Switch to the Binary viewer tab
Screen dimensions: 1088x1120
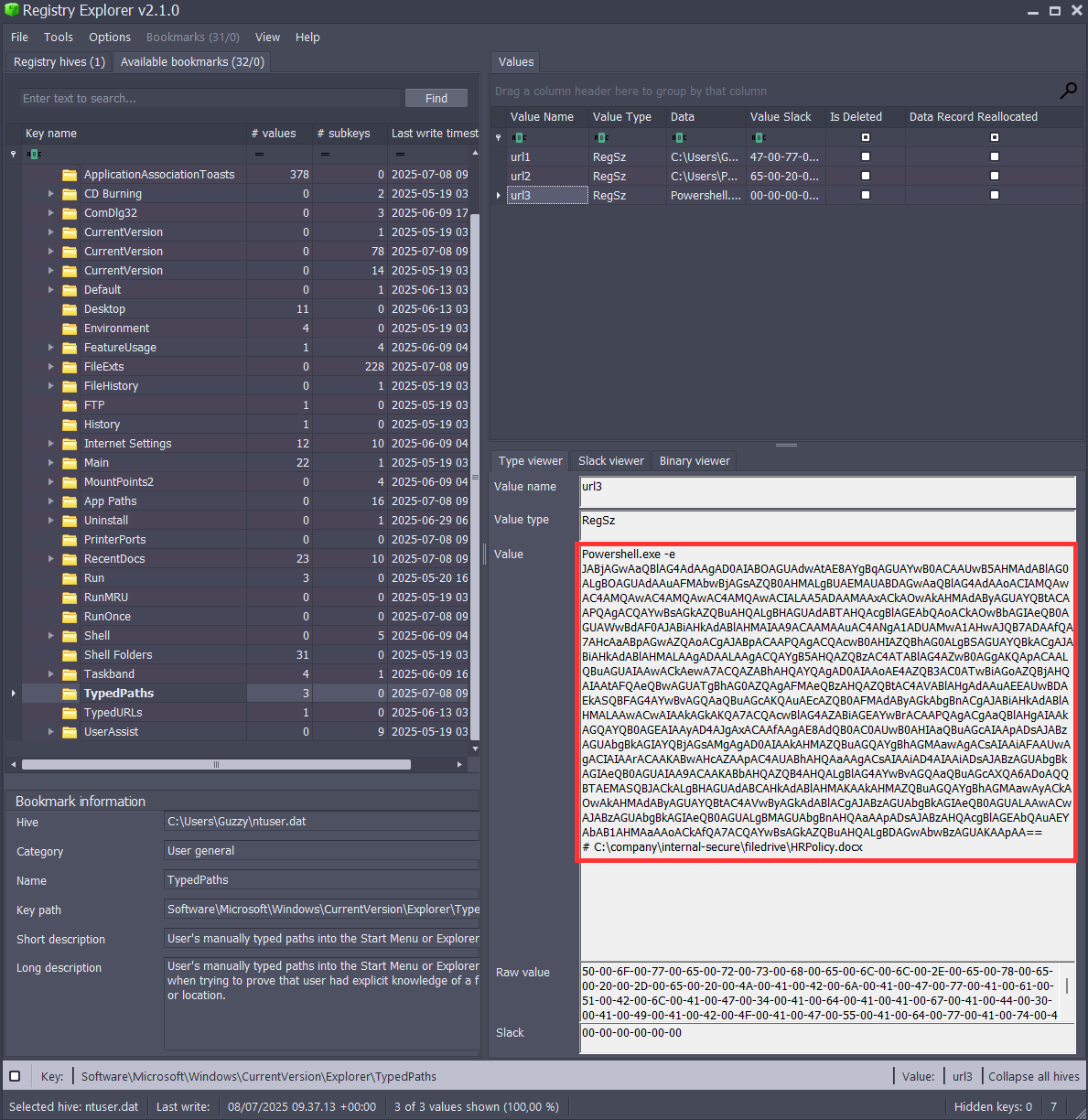(694, 460)
